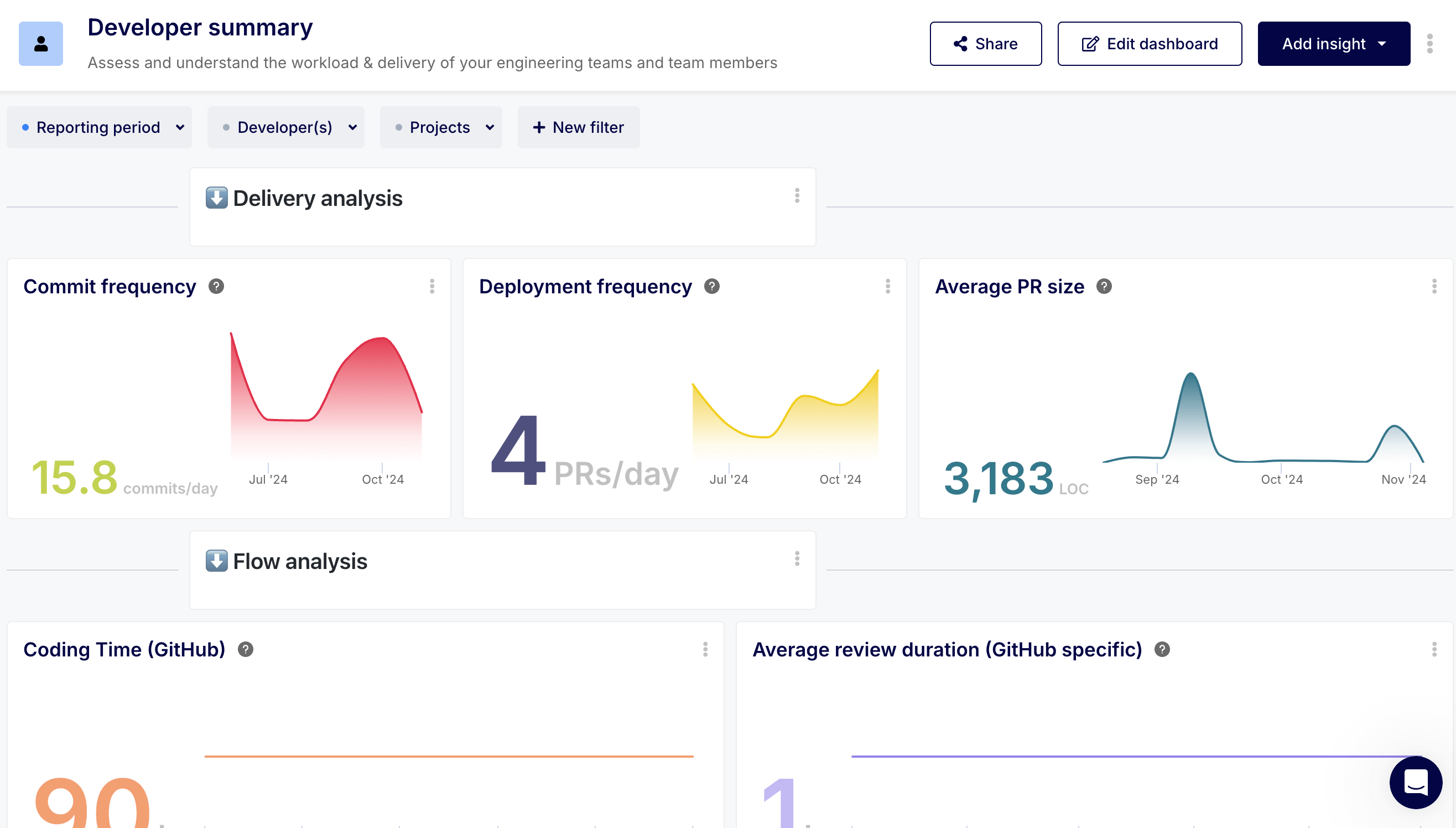This screenshot has height=828, width=1456.
Task: Click help icon next to Average PR size
Action: tap(1104, 286)
